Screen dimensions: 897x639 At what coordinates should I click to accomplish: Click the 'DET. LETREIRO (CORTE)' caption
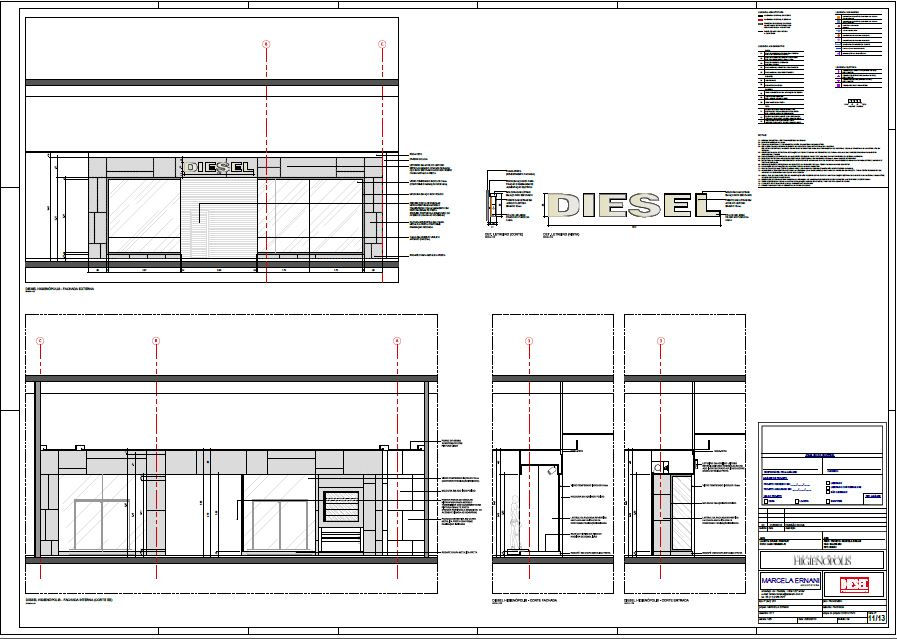click(x=504, y=234)
